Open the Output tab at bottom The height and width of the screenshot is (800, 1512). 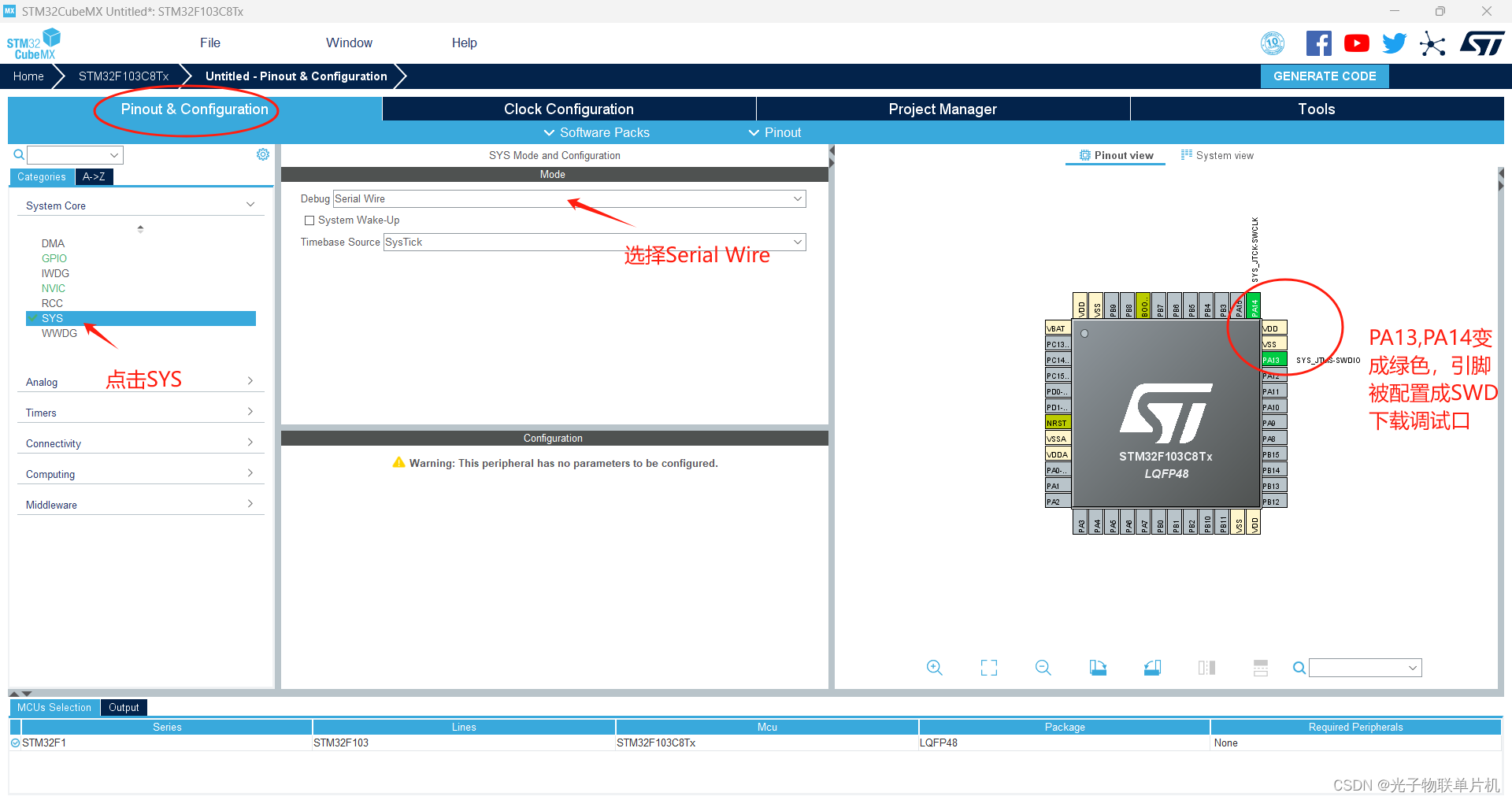point(124,707)
